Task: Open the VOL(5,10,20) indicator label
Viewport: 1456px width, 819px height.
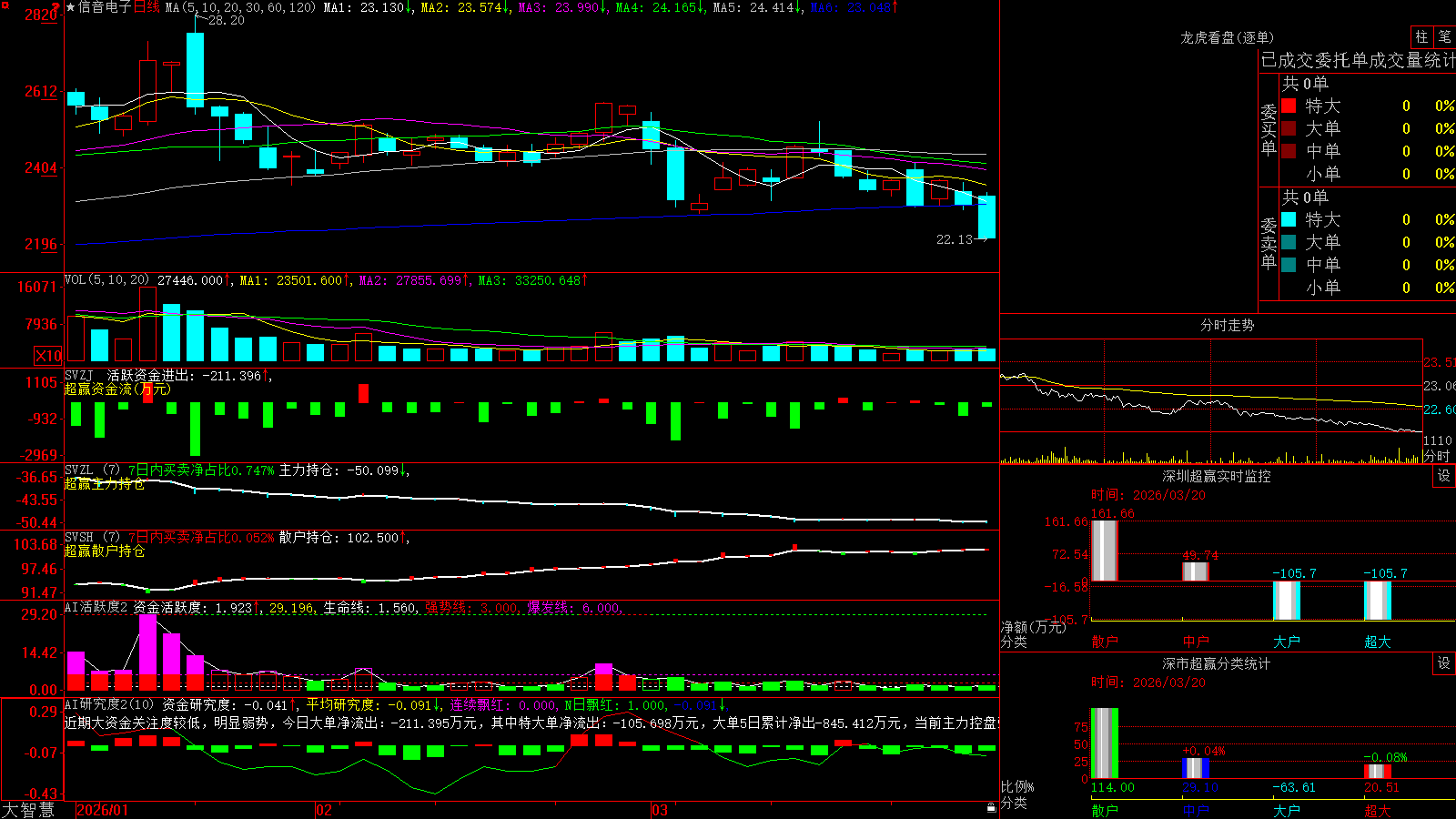Action: point(106,280)
